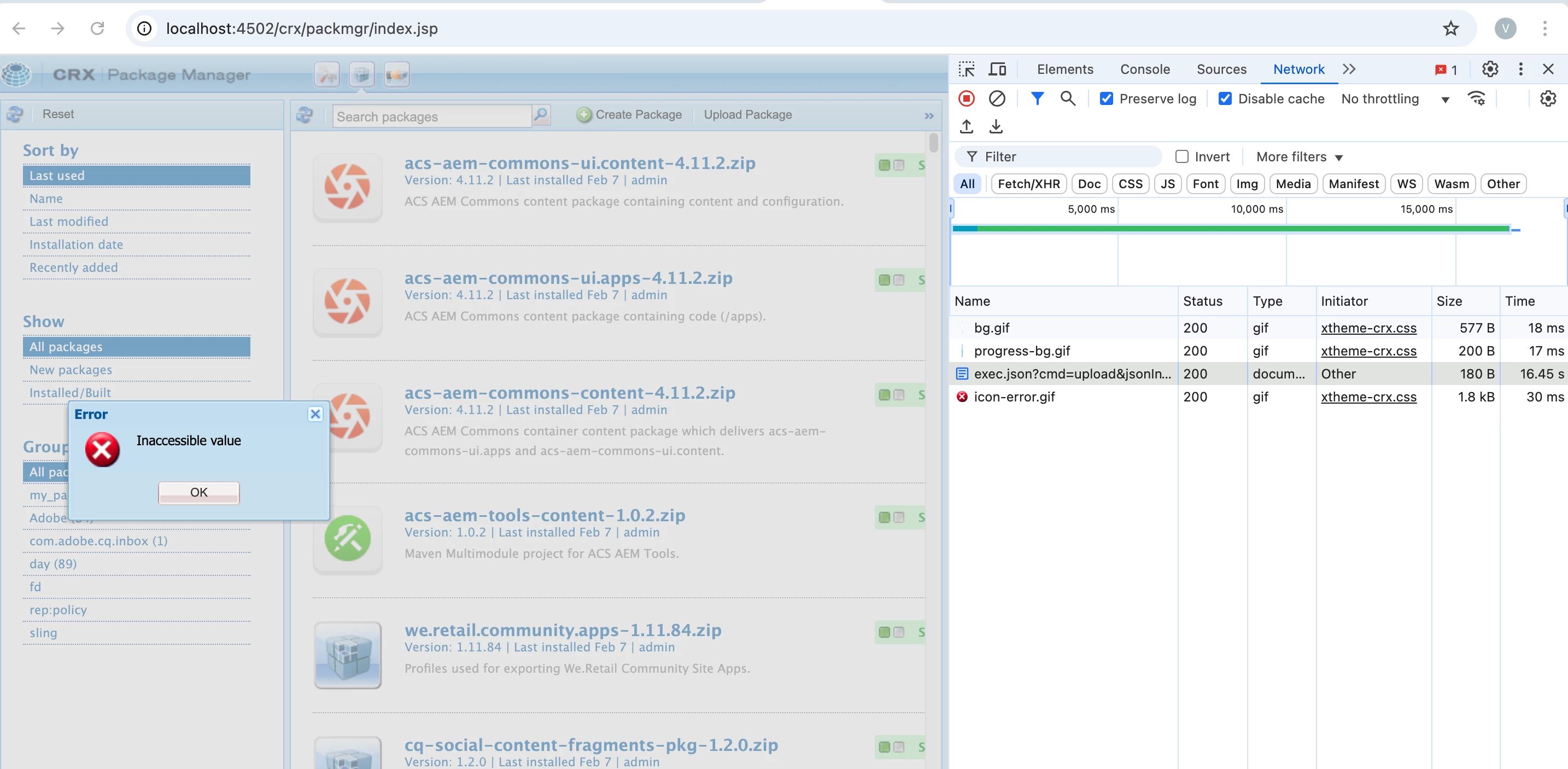The image size is (1568, 769).
Task: Click the package search magnifier button
Action: (x=541, y=115)
